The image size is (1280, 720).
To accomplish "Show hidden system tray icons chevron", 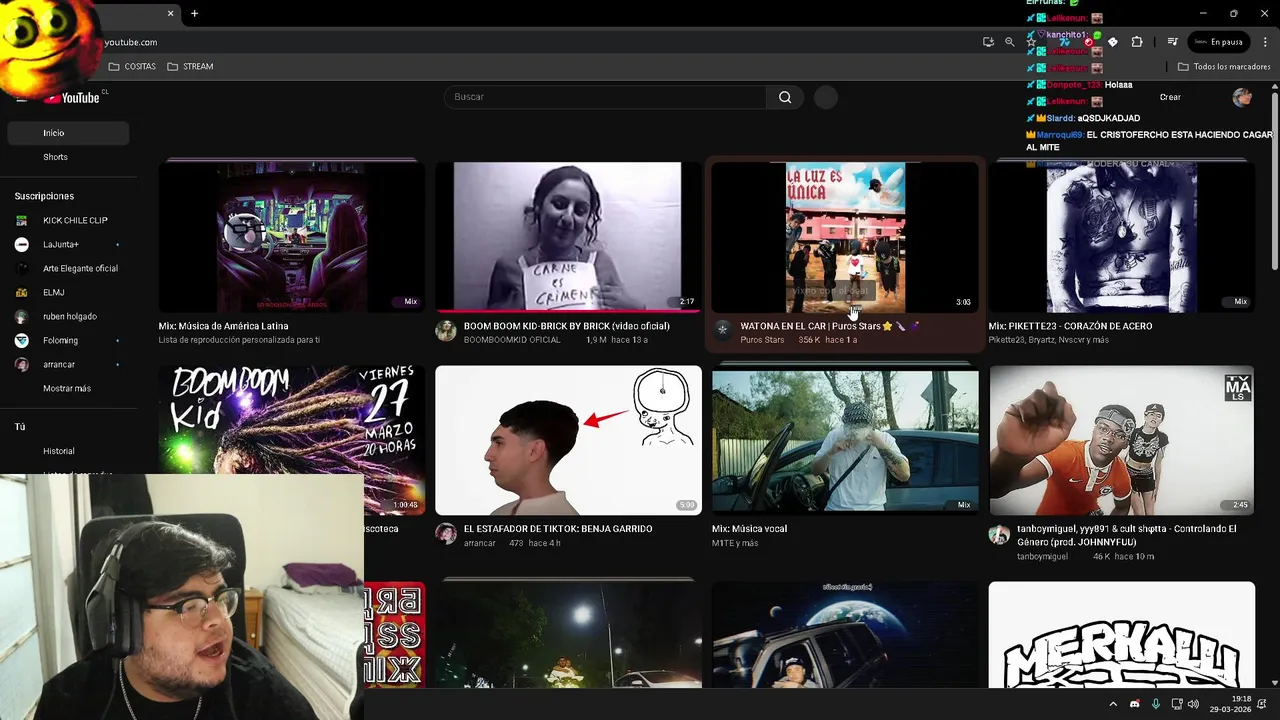I will (x=1113, y=704).
